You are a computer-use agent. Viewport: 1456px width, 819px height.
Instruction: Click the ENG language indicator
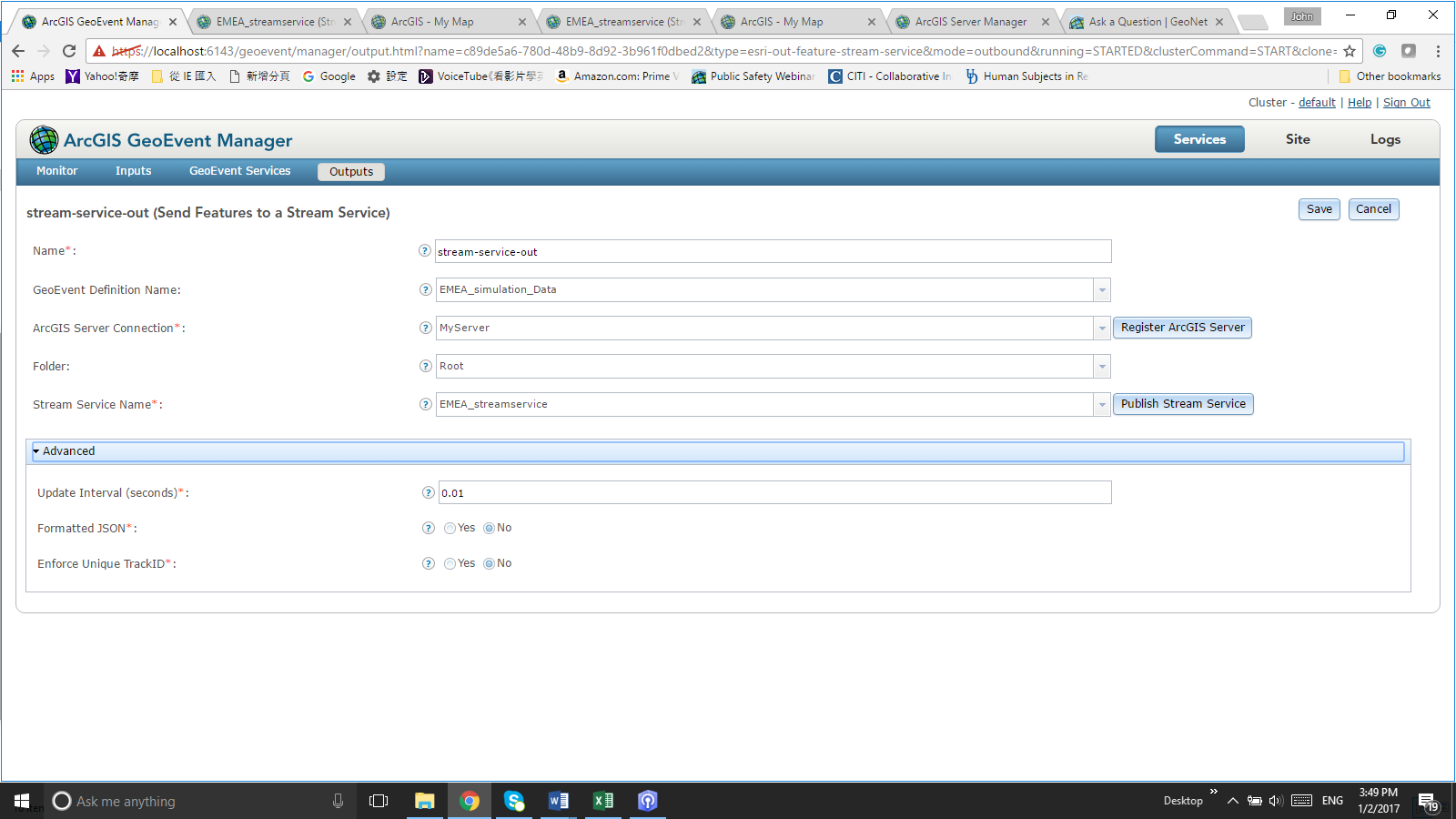[1332, 801]
